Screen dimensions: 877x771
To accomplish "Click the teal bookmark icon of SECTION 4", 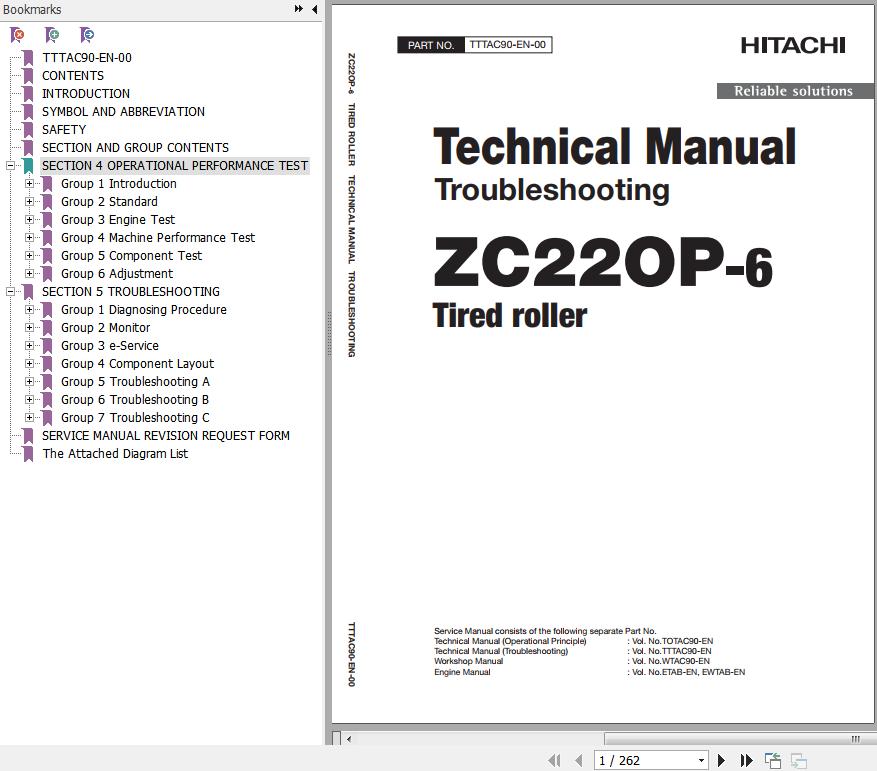I will click(x=28, y=166).
